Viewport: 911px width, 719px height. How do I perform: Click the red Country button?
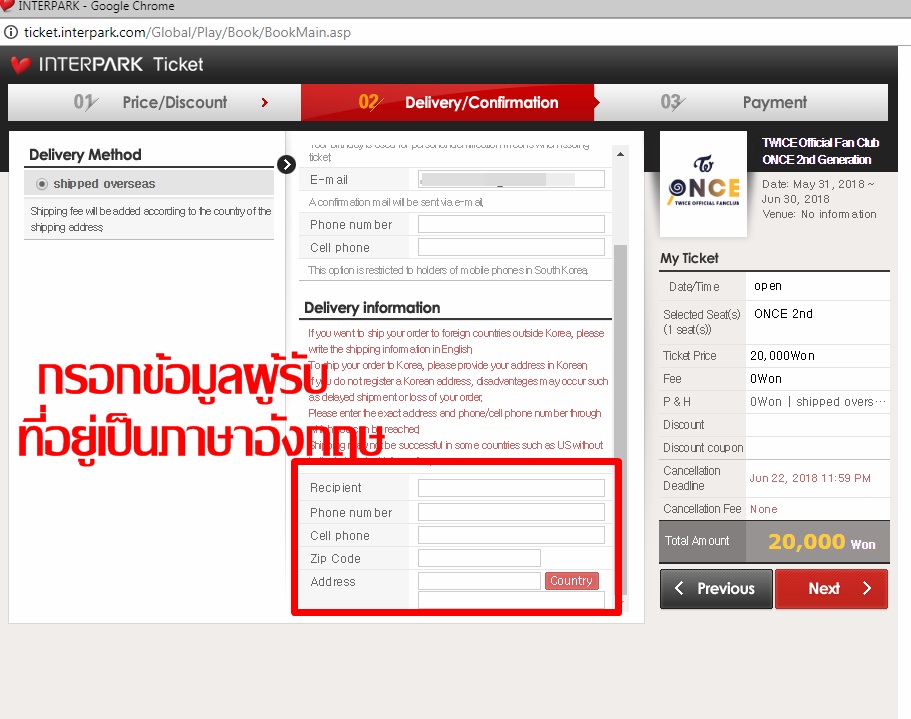[572, 581]
